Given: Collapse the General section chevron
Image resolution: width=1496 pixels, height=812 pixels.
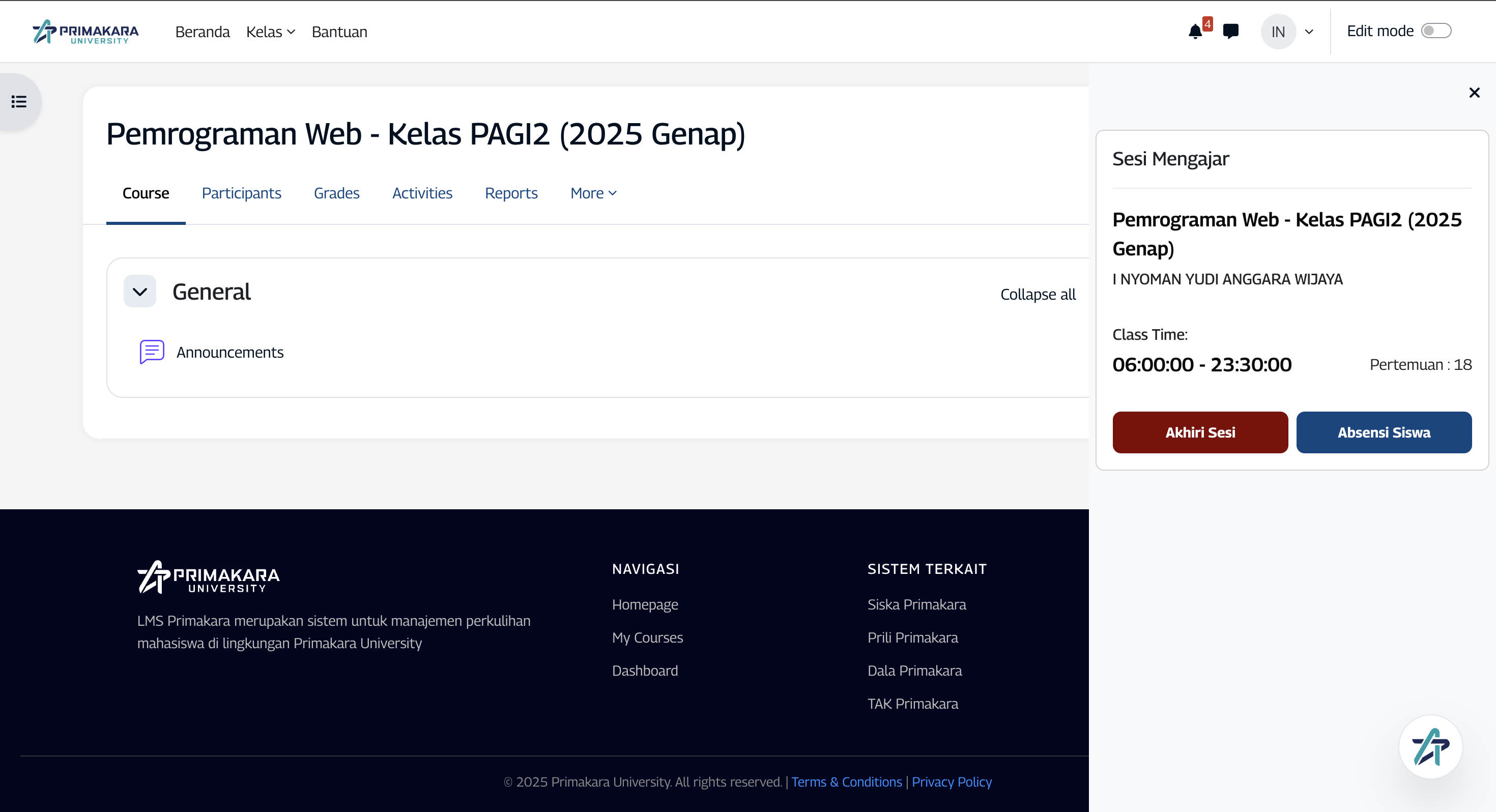Looking at the screenshot, I should pos(140,291).
